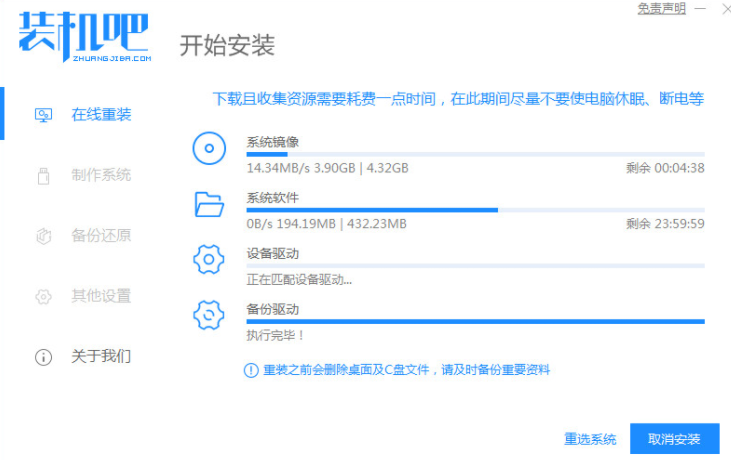The height and width of the screenshot is (461, 742).
Task: Click the info icon beside 关于我们
Action: 43,357
